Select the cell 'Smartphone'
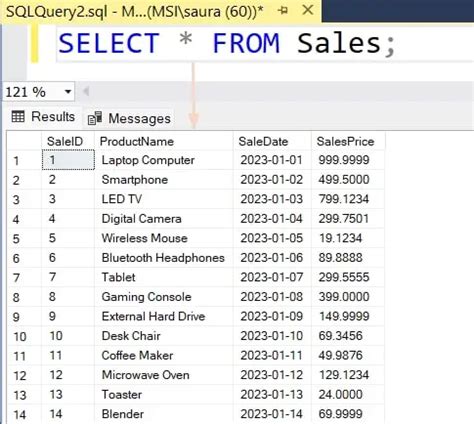The height and width of the screenshot is (424, 474). [x=164, y=180]
